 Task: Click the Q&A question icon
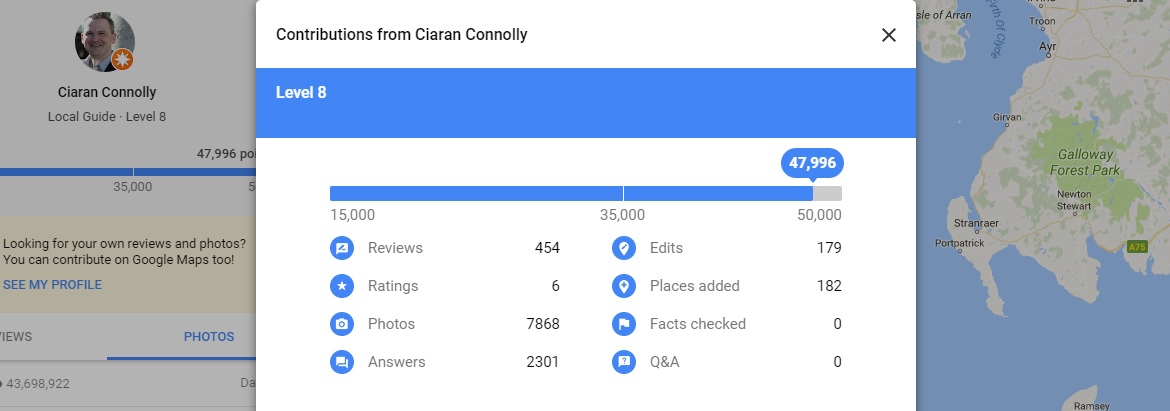point(624,362)
